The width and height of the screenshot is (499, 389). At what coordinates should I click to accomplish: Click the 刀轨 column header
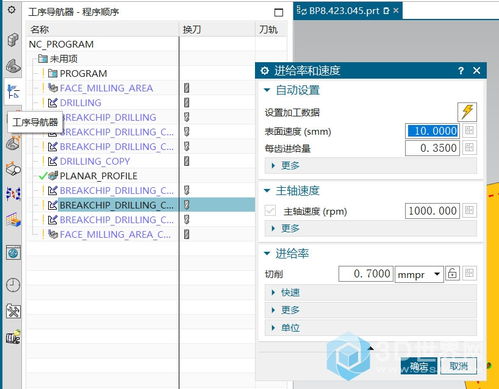[x=271, y=29]
